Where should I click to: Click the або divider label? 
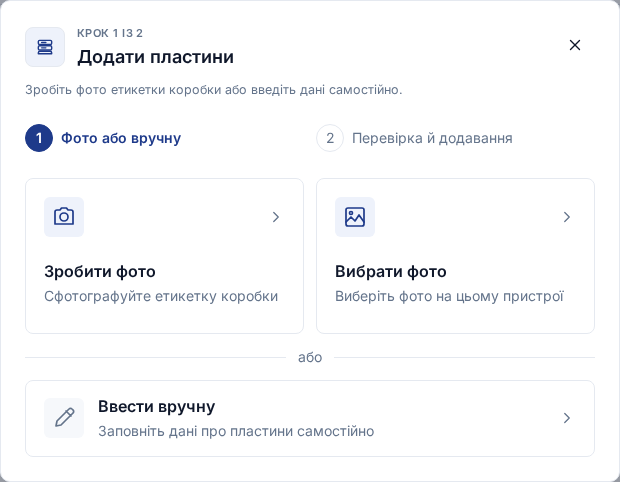tap(310, 357)
